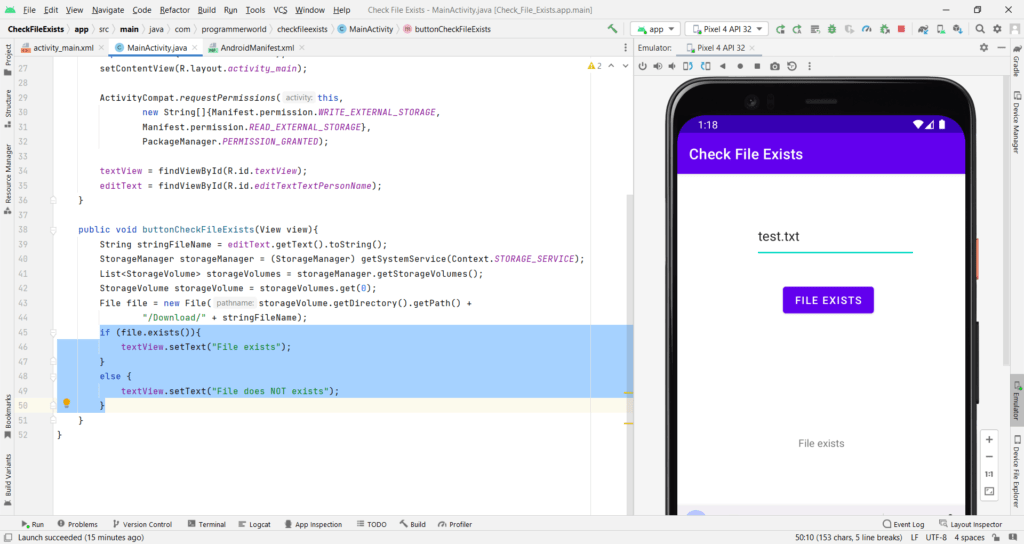The width and height of the screenshot is (1024, 544).
Task: Take emulator screenshot with camera icon
Action: pos(775,66)
